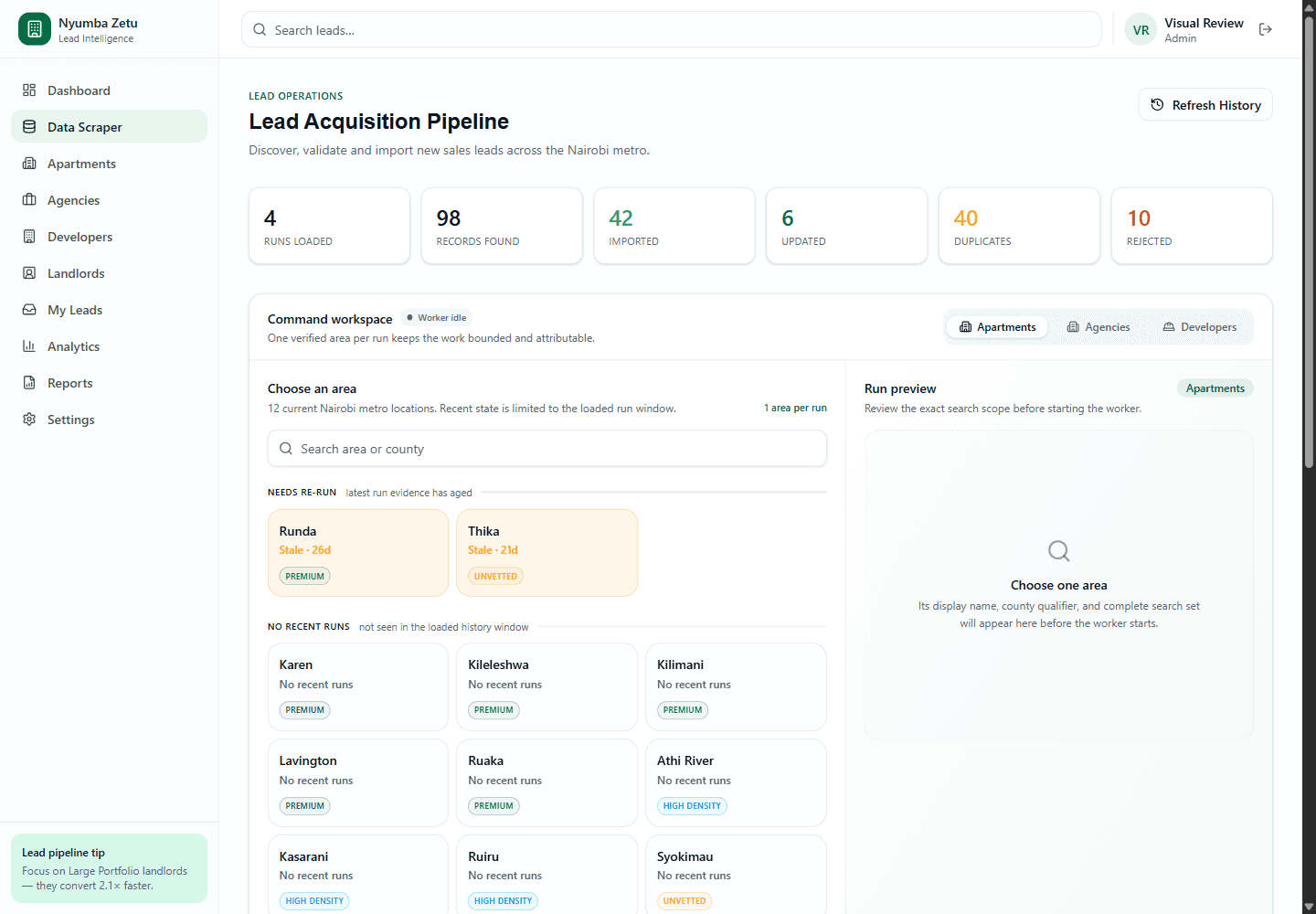Switch to the Developers workspace tab
The height and width of the screenshot is (914, 1316).
[1199, 327]
